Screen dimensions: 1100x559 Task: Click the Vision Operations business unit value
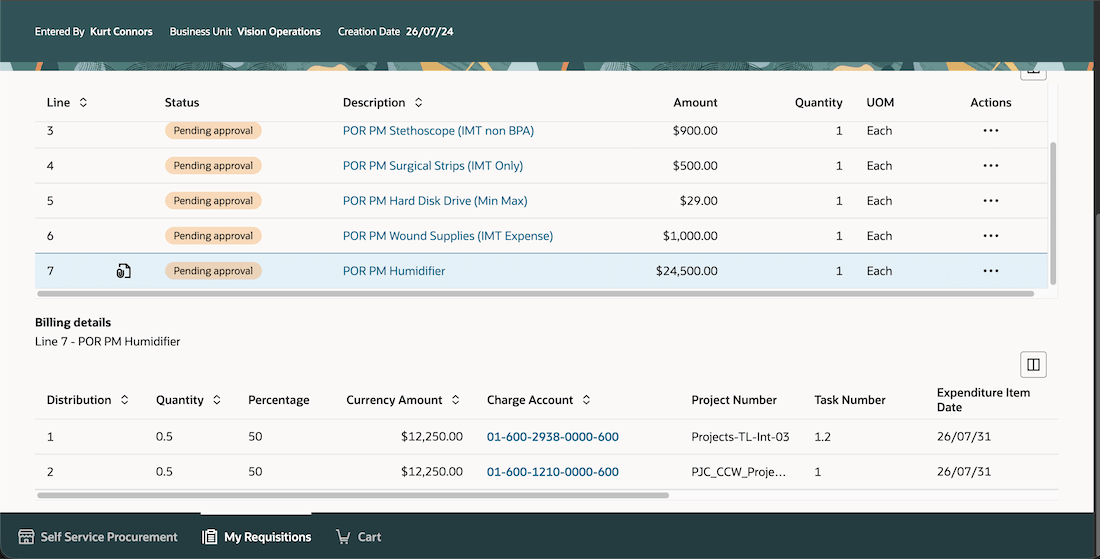(x=279, y=32)
